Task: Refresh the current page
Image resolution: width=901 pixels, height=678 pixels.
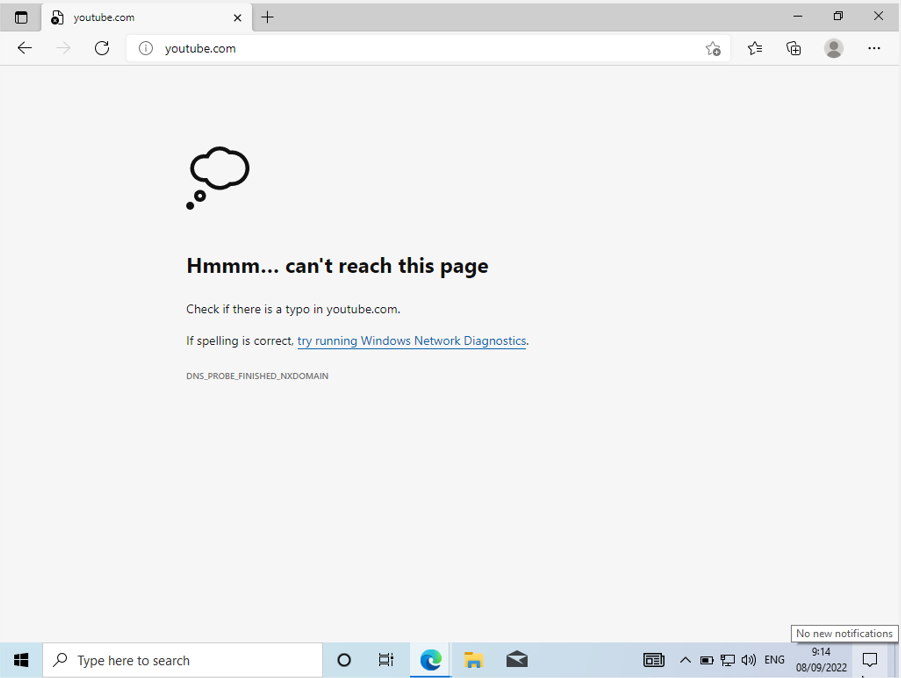Action: coord(102,48)
